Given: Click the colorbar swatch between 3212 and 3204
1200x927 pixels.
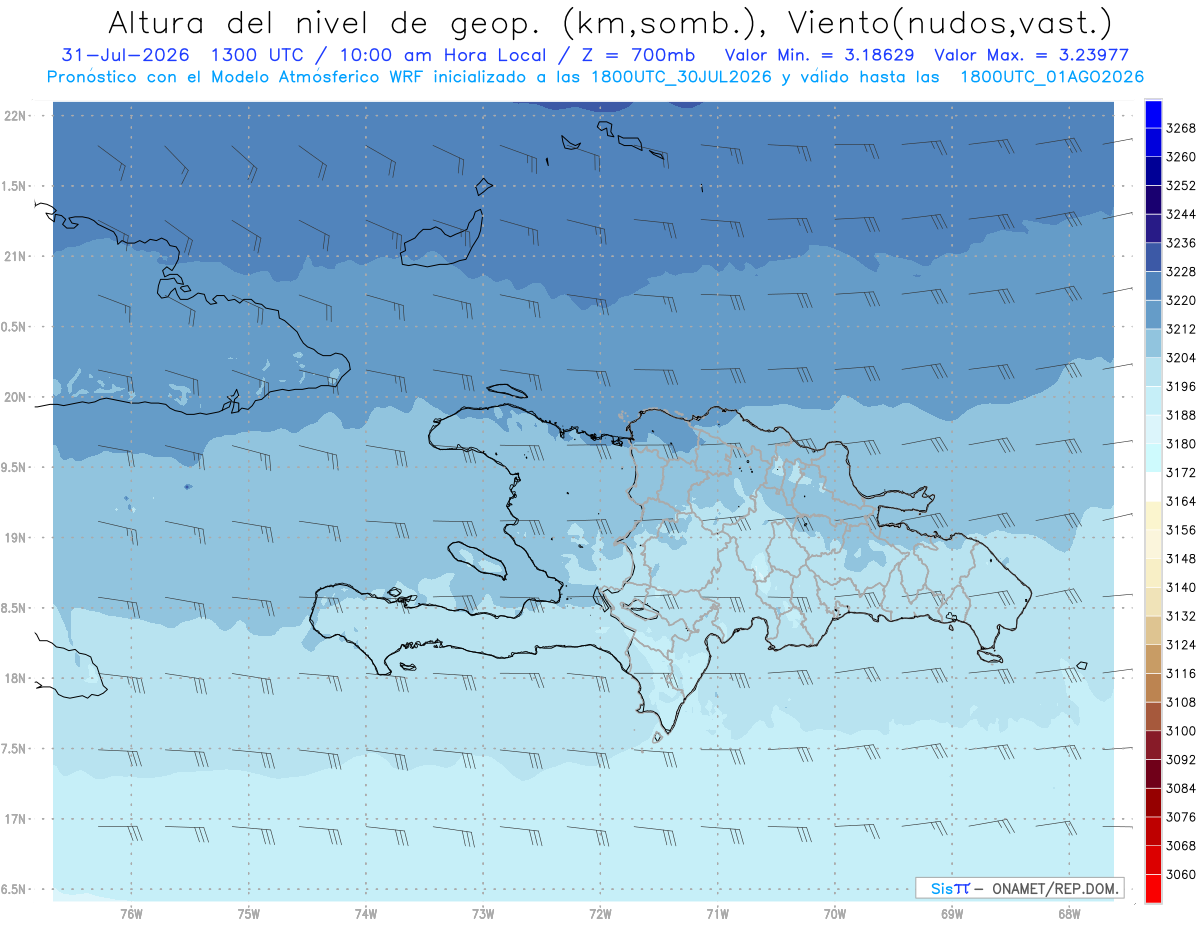Looking at the screenshot, I should click(1153, 343).
